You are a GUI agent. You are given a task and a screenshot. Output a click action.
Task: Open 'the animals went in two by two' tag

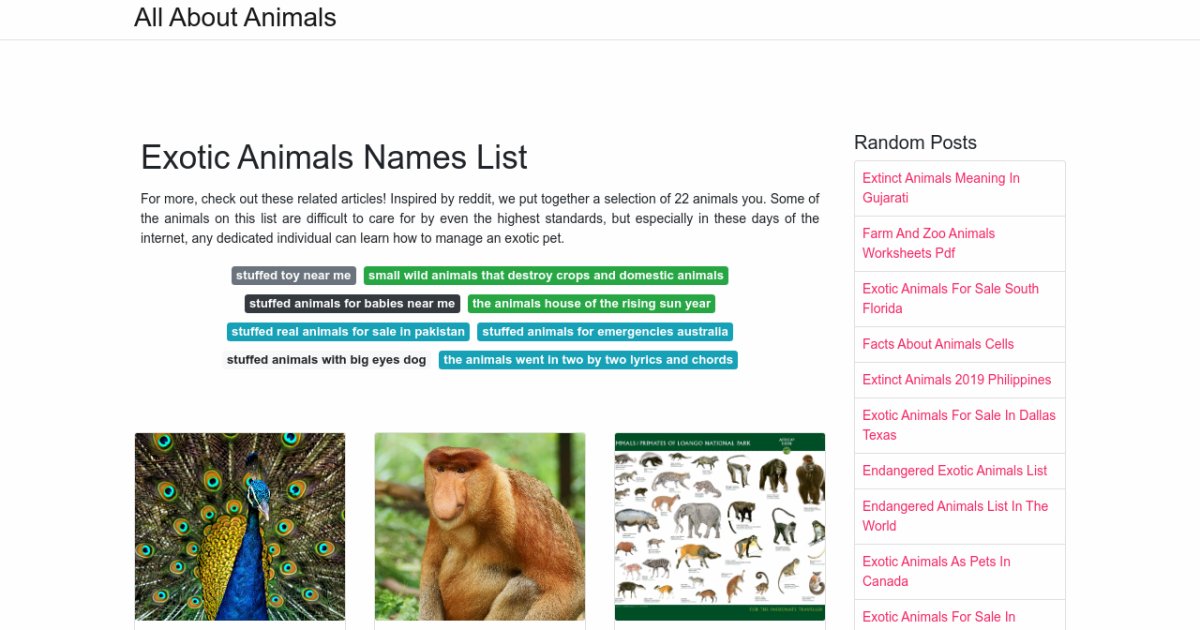(x=588, y=360)
